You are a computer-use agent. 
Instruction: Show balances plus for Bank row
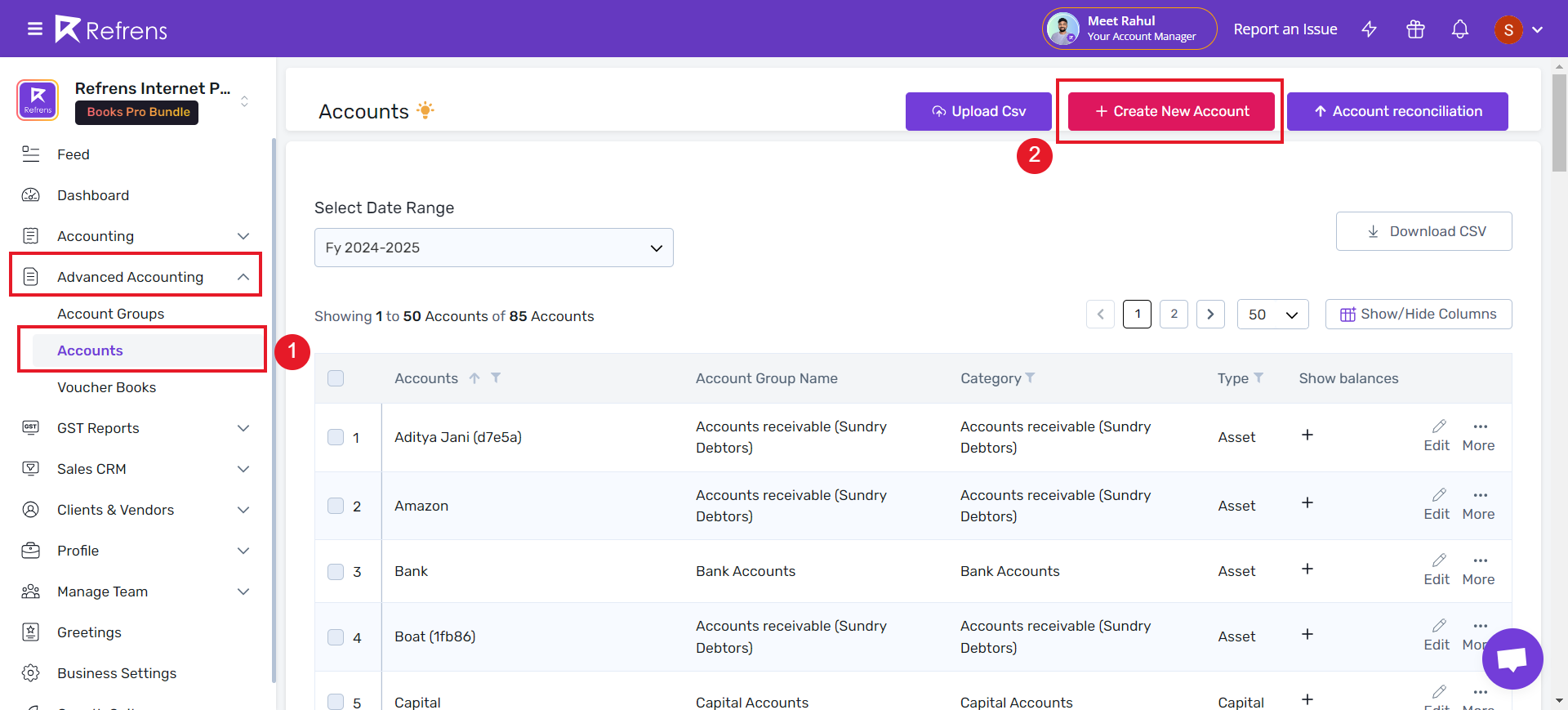[x=1307, y=569]
